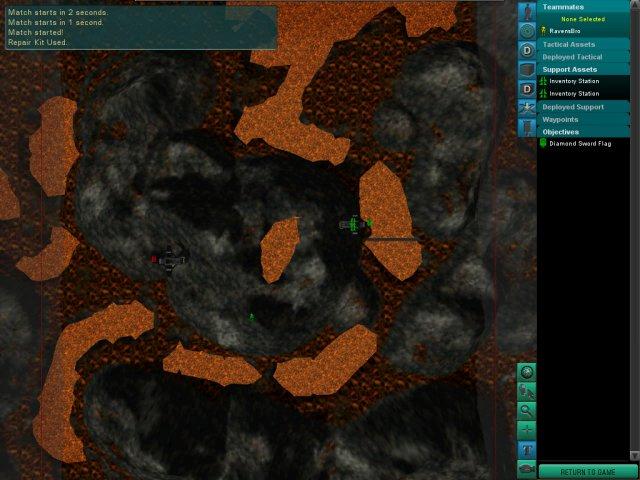Toggle the teammates filter figure icon
640x480 pixels.
point(527,11)
